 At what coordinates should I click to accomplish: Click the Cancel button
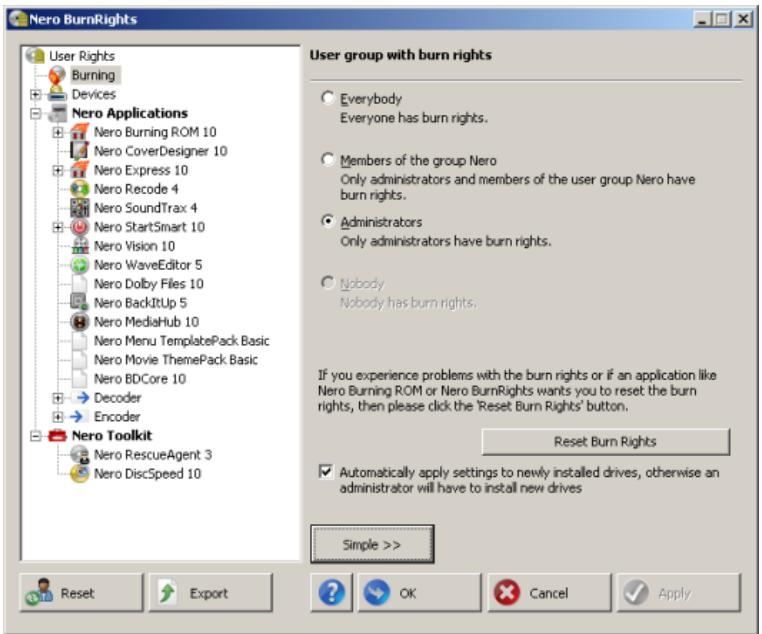point(549,592)
